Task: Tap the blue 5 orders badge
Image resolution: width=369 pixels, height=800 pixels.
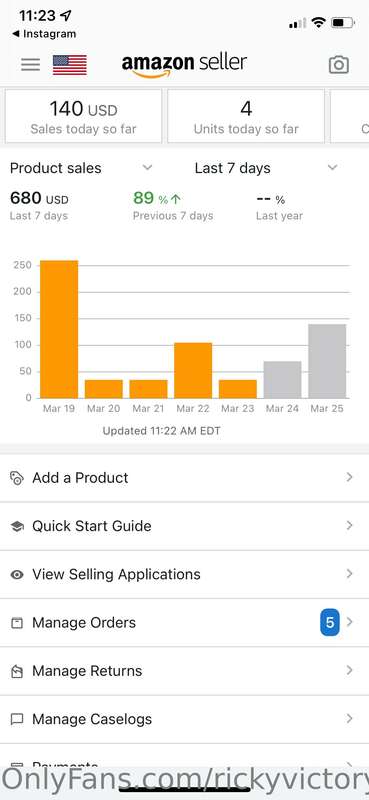Action: (x=330, y=623)
